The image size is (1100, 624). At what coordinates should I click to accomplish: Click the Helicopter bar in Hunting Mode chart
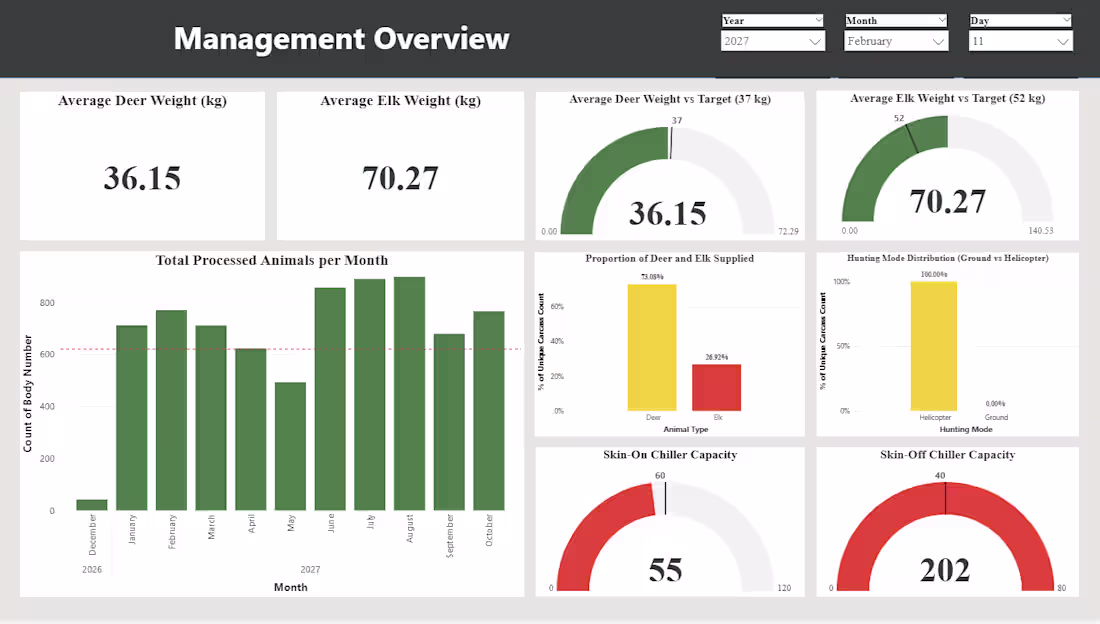[933, 345]
